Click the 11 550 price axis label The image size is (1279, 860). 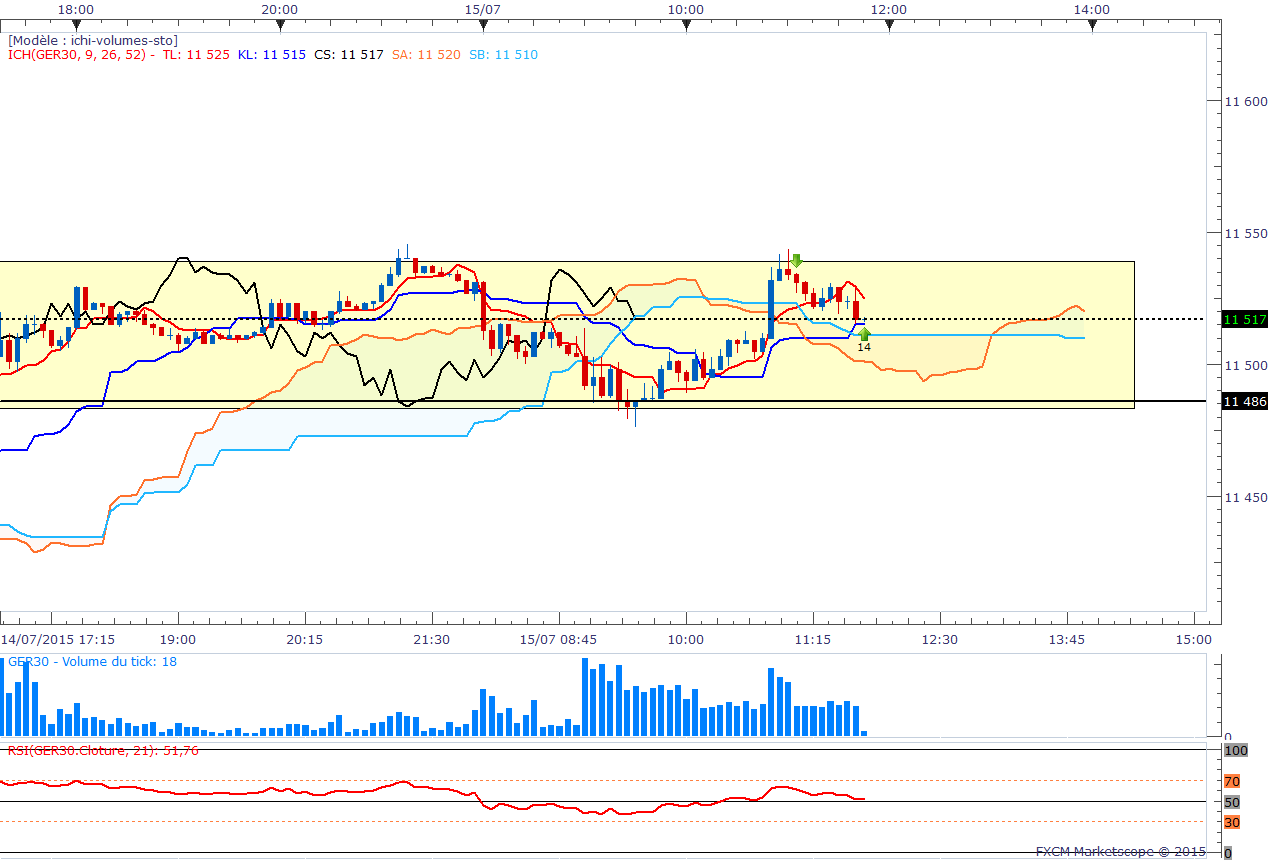(1246, 233)
